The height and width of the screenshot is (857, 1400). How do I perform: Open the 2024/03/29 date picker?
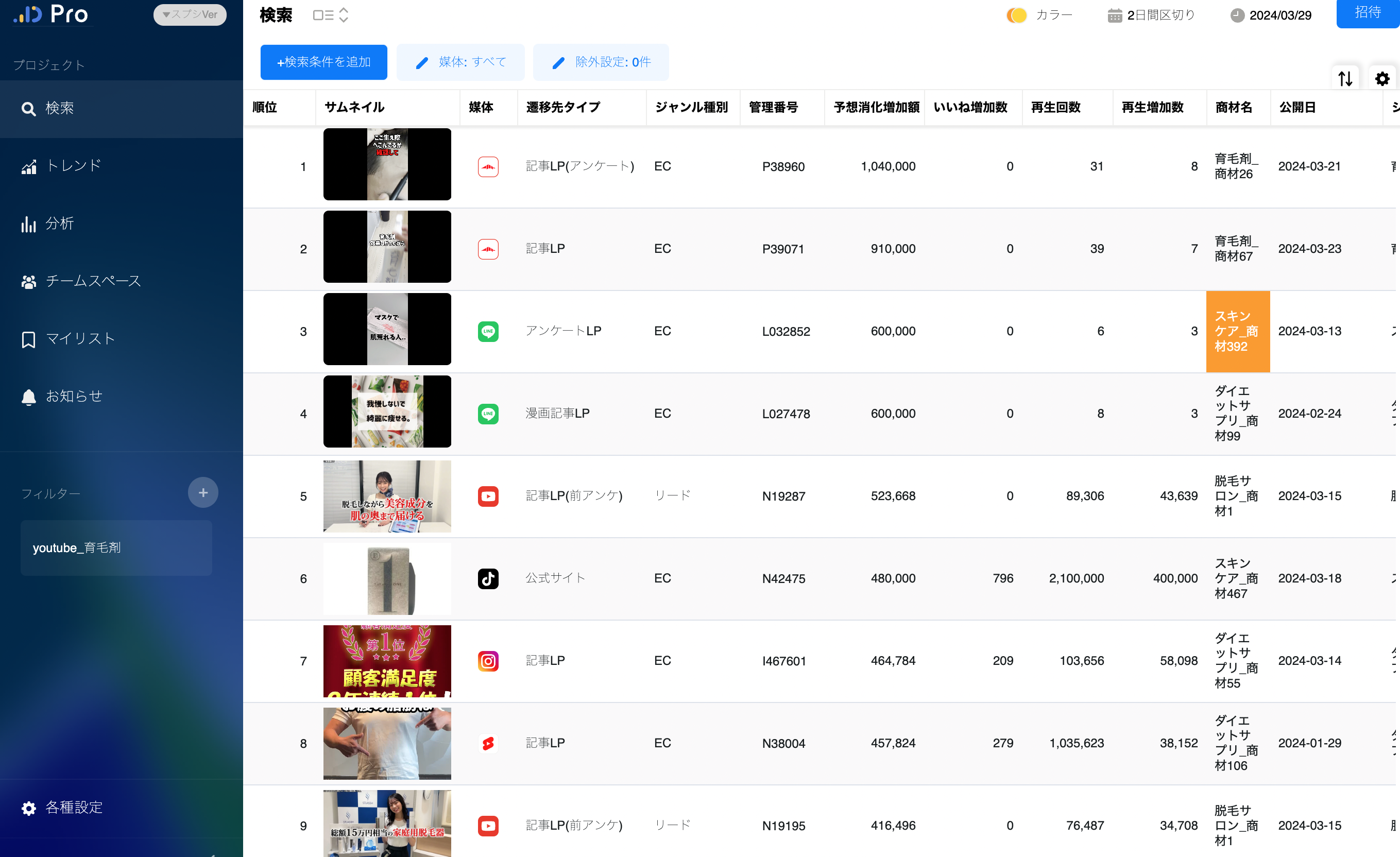pyautogui.click(x=1271, y=15)
